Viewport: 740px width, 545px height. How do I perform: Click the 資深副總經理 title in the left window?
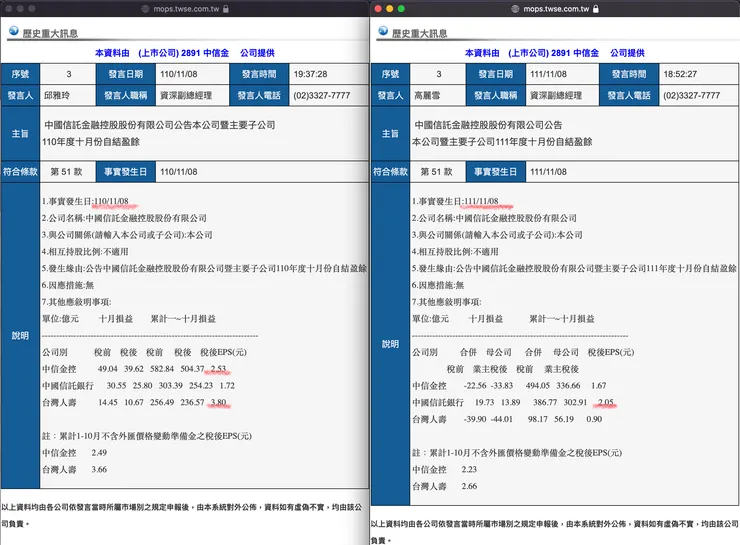(186, 95)
